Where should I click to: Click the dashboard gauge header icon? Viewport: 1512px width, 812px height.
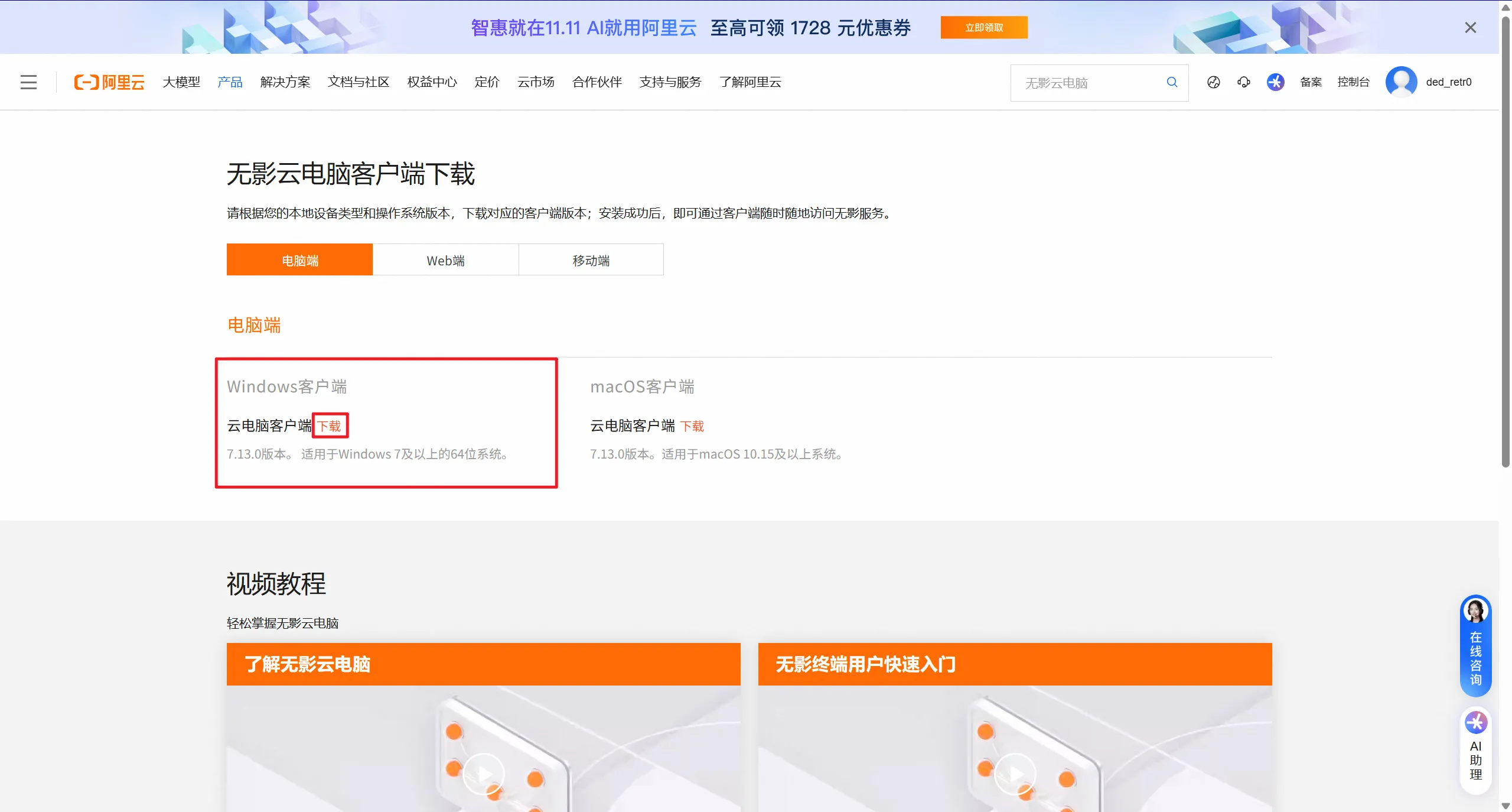(1213, 82)
